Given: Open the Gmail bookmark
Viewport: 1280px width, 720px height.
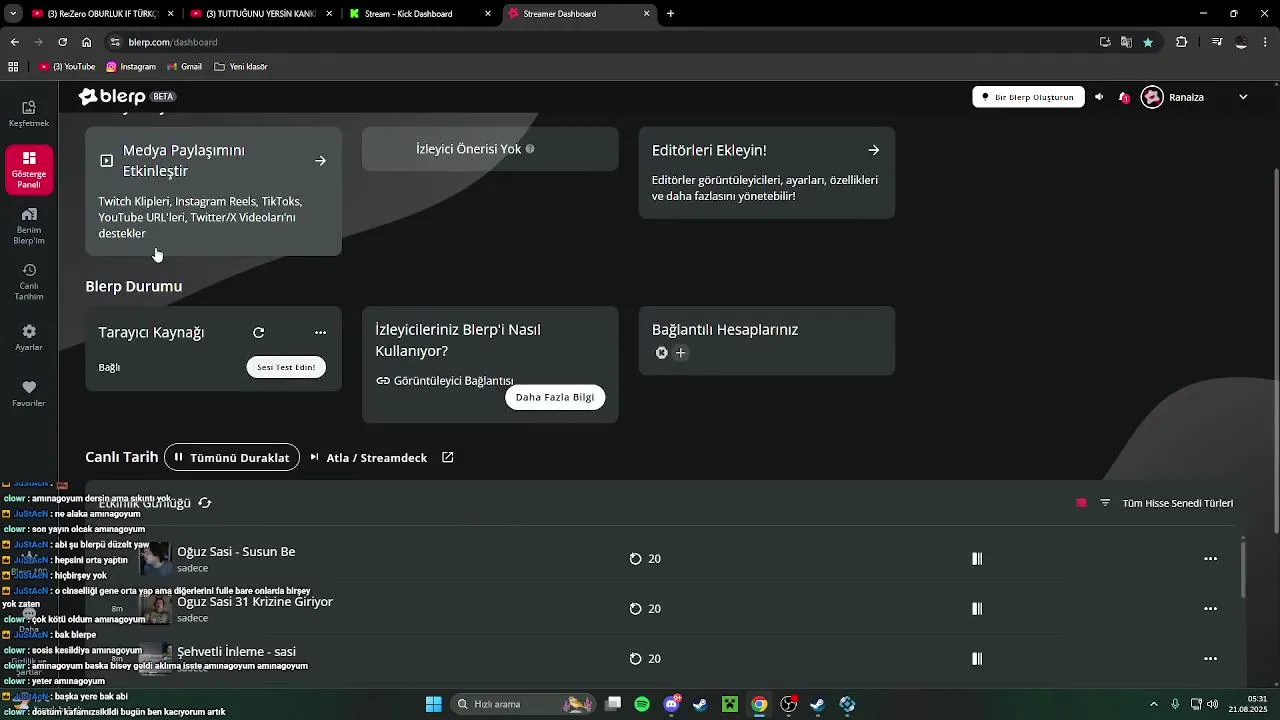Looking at the screenshot, I should tap(185, 67).
